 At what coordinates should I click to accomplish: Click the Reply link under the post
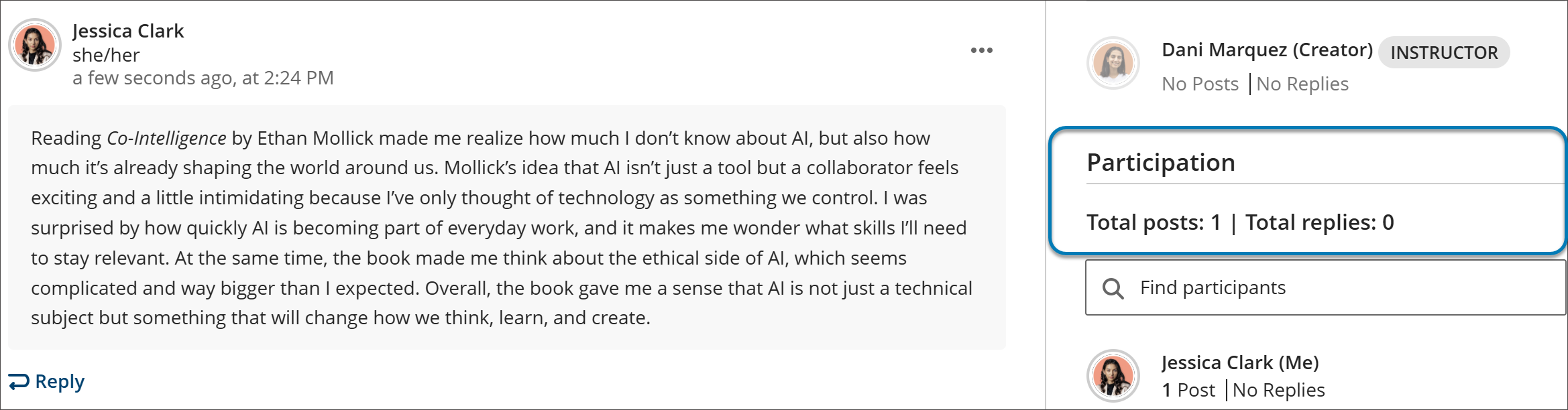(x=59, y=381)
